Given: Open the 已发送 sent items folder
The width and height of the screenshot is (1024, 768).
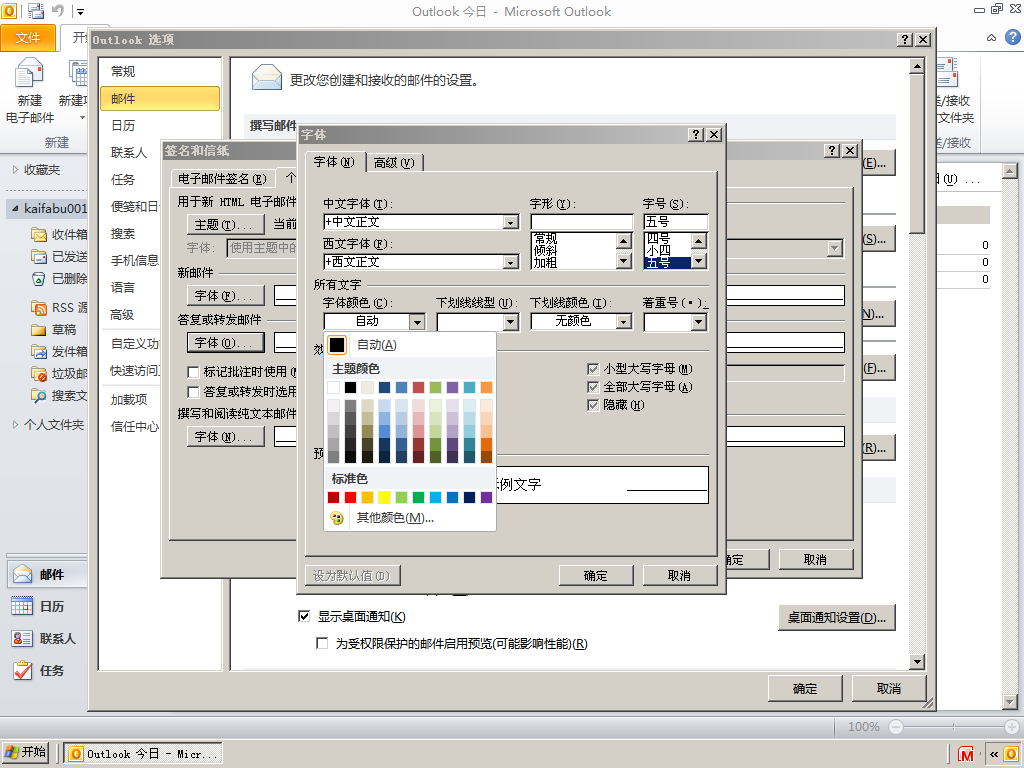Looking at the screenshot, I should [59, 257].
